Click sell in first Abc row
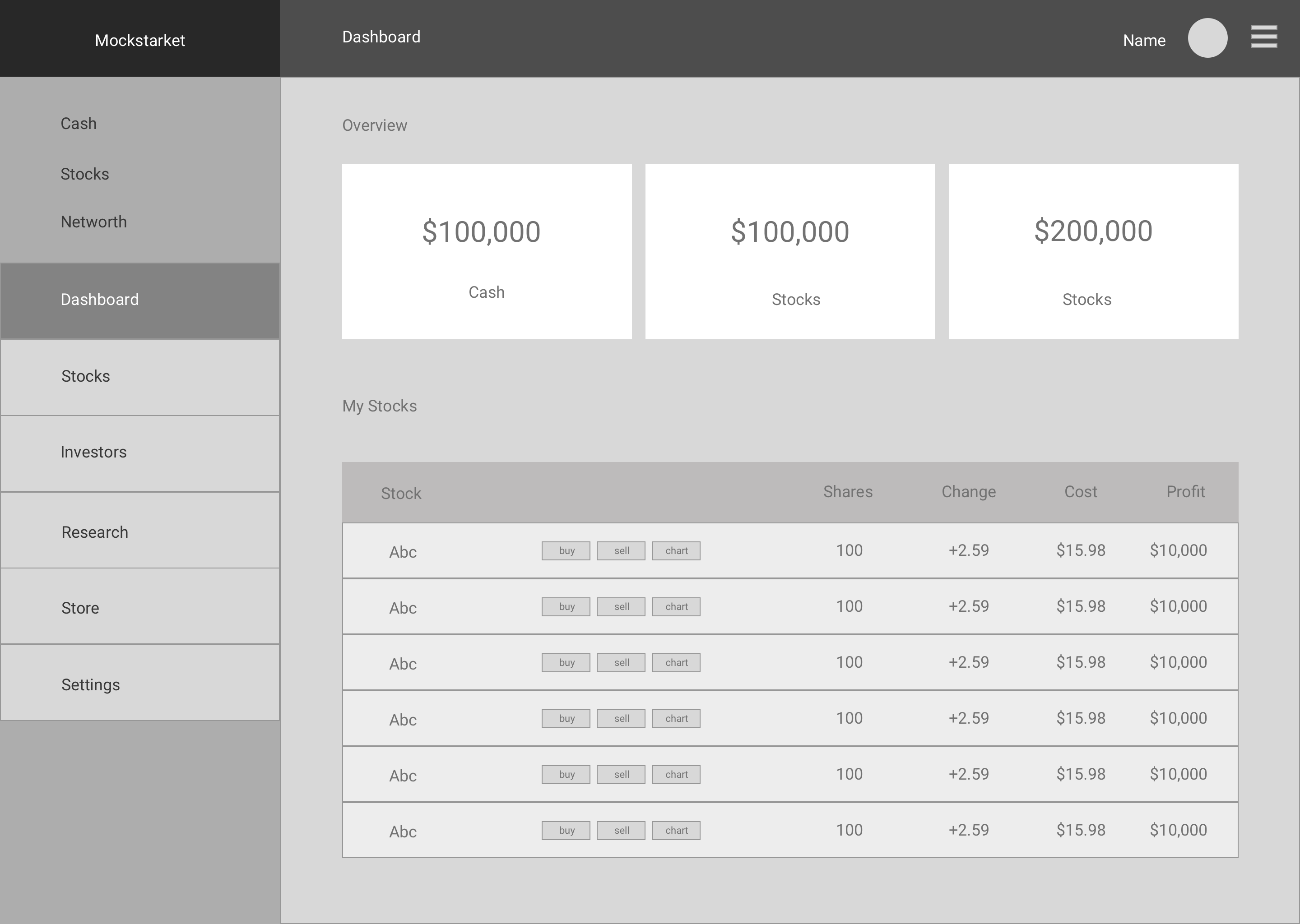The height and width of the screenshot is (924, 1300). coord(621,551)
